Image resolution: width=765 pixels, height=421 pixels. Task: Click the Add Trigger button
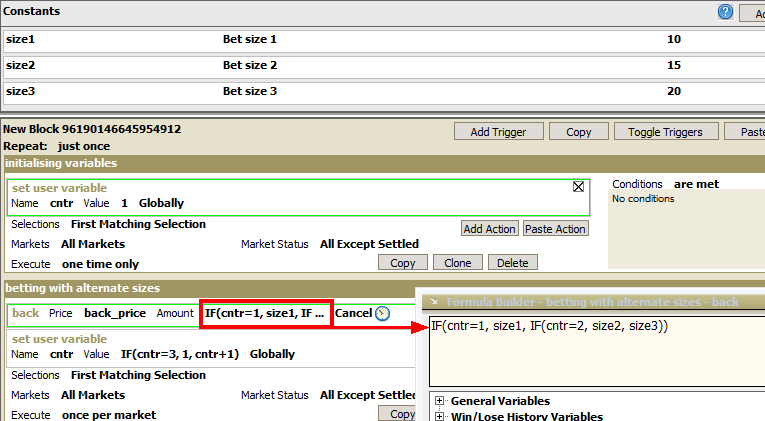(x=499, y=132)
